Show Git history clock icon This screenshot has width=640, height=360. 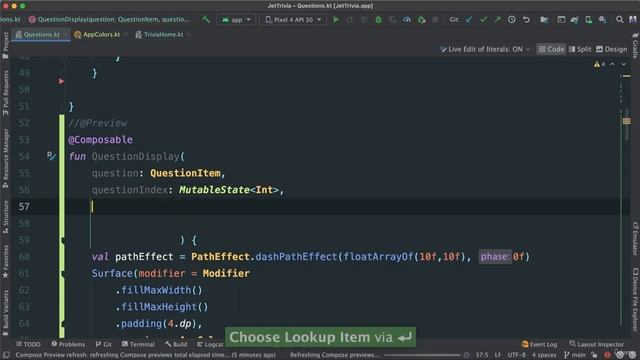[x=511, y=20]
